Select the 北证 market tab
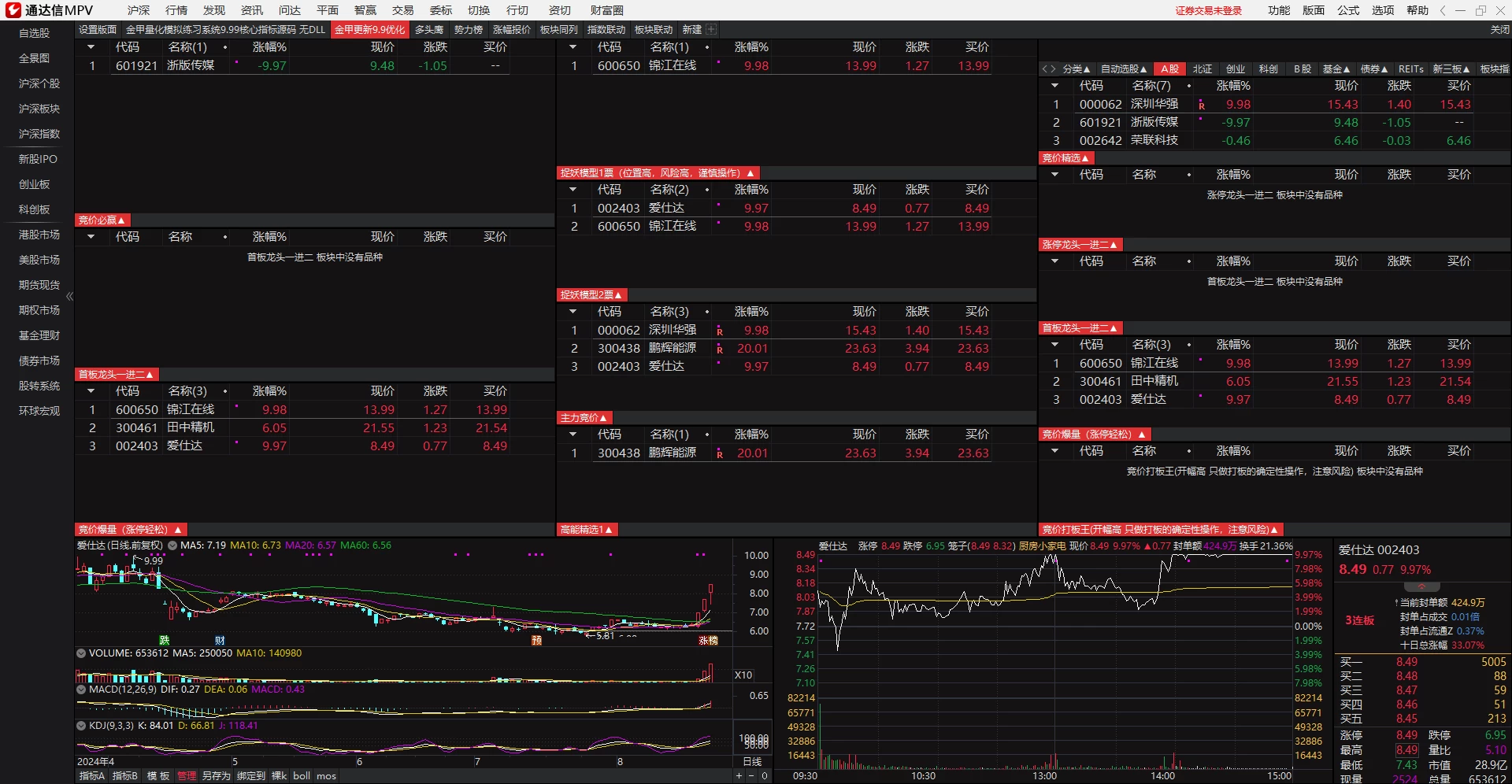1512x784 pixels. [1203, 69]
